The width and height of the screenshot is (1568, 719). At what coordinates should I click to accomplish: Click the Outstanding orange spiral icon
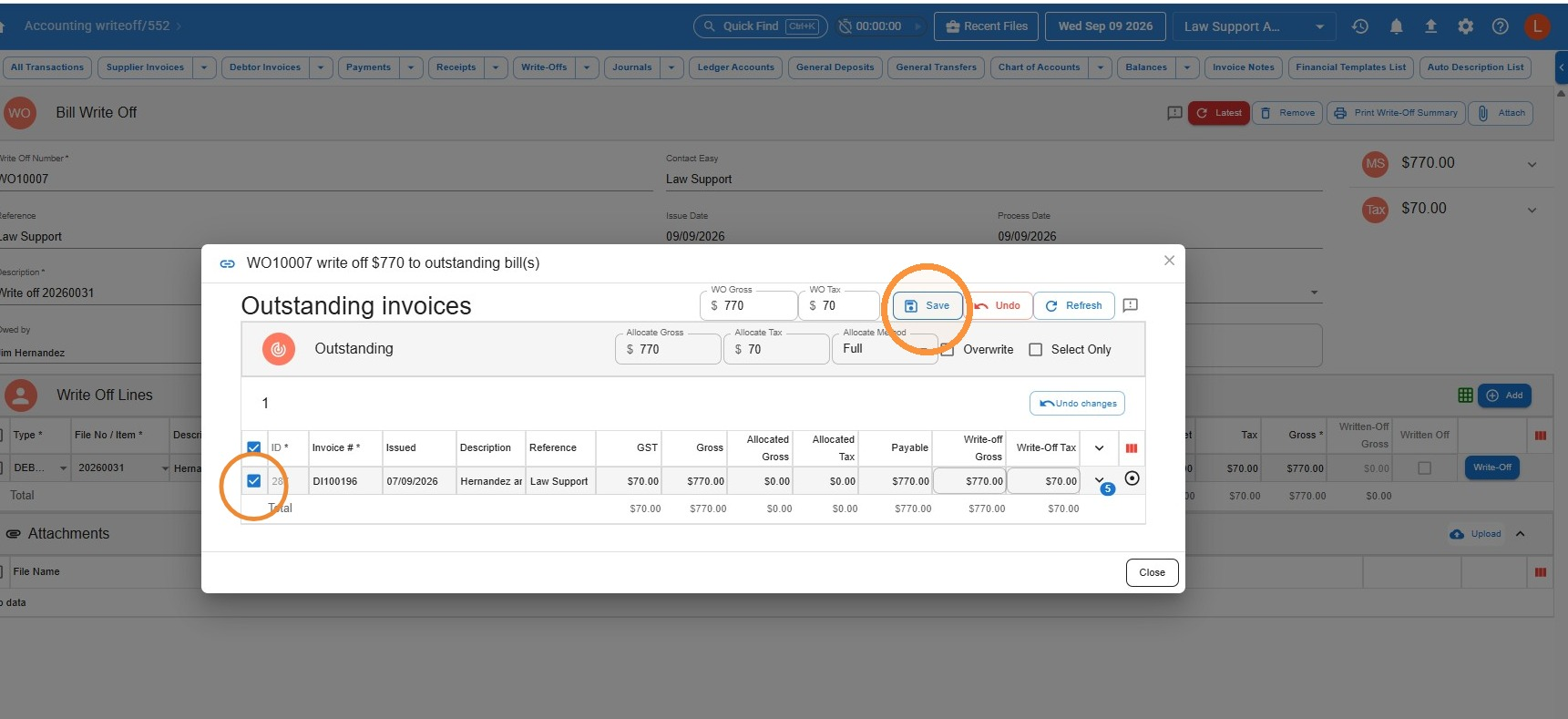tap(279, 349)
